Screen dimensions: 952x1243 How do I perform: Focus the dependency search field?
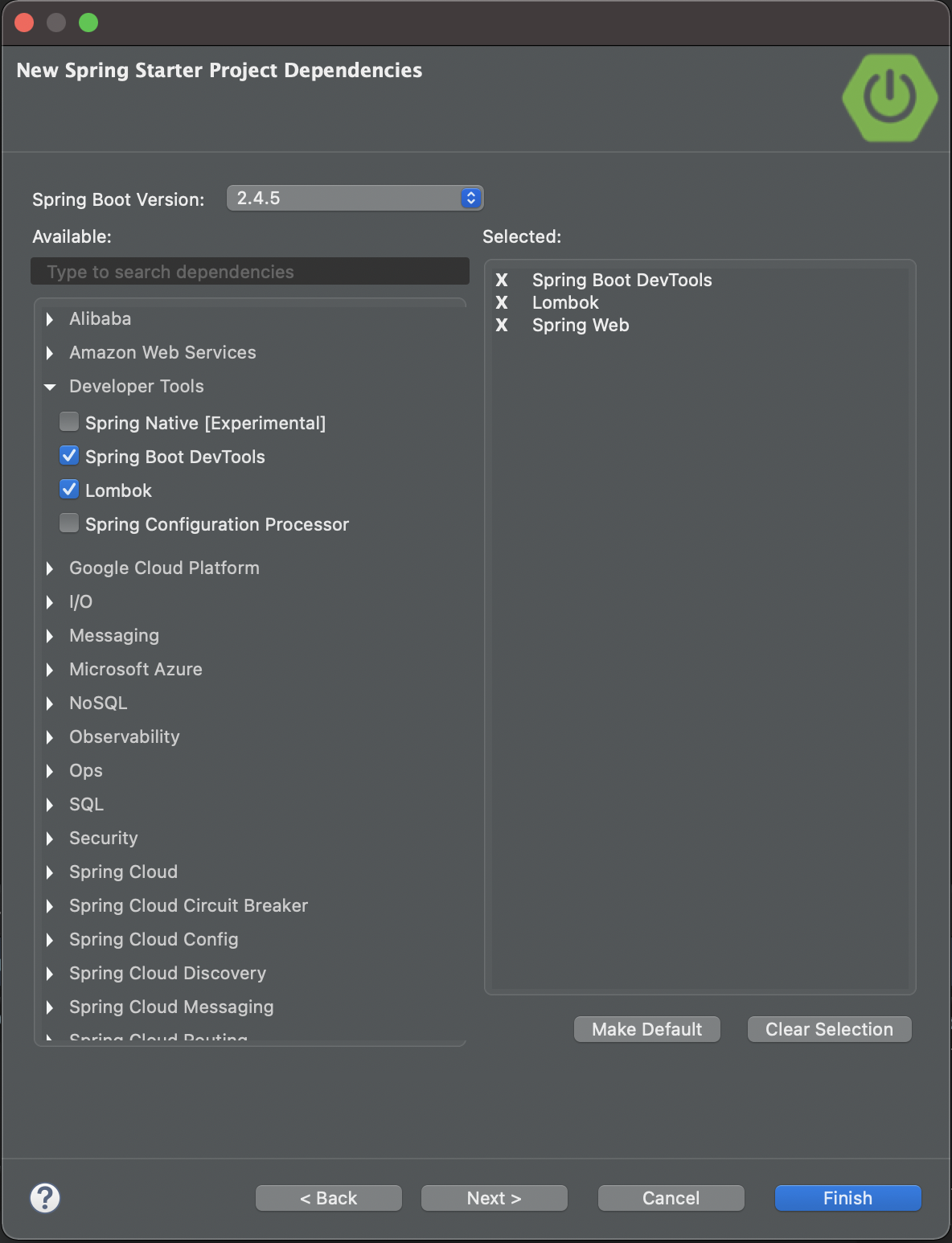pos(250,272)
